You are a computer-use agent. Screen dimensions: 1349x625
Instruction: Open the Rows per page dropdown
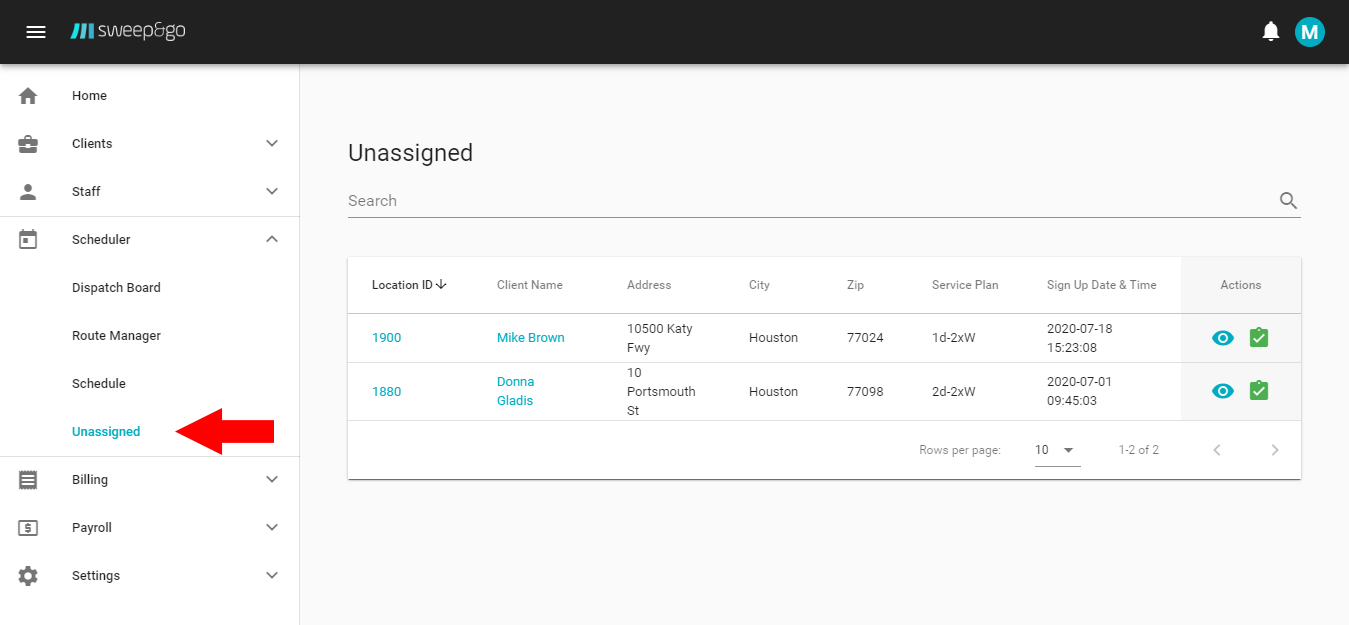click(1056, 450)
